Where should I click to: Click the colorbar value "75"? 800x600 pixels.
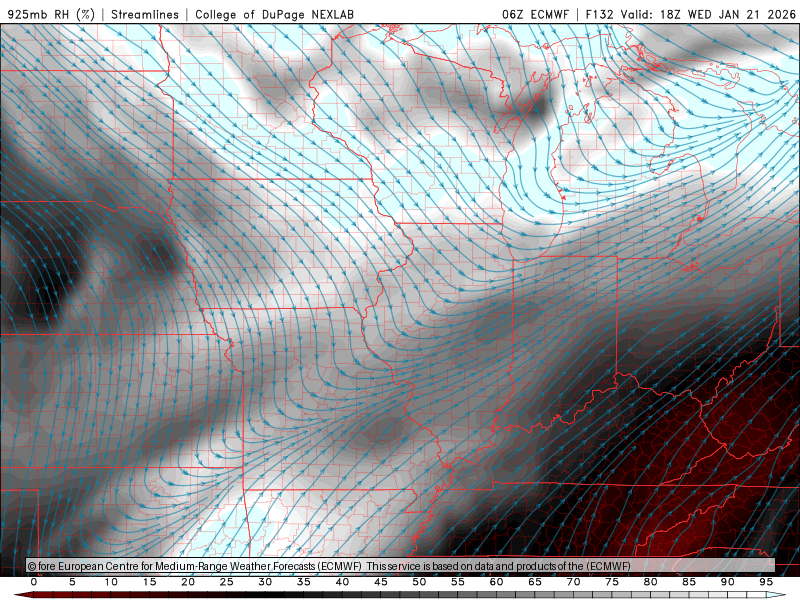click(x=612, y=582)
